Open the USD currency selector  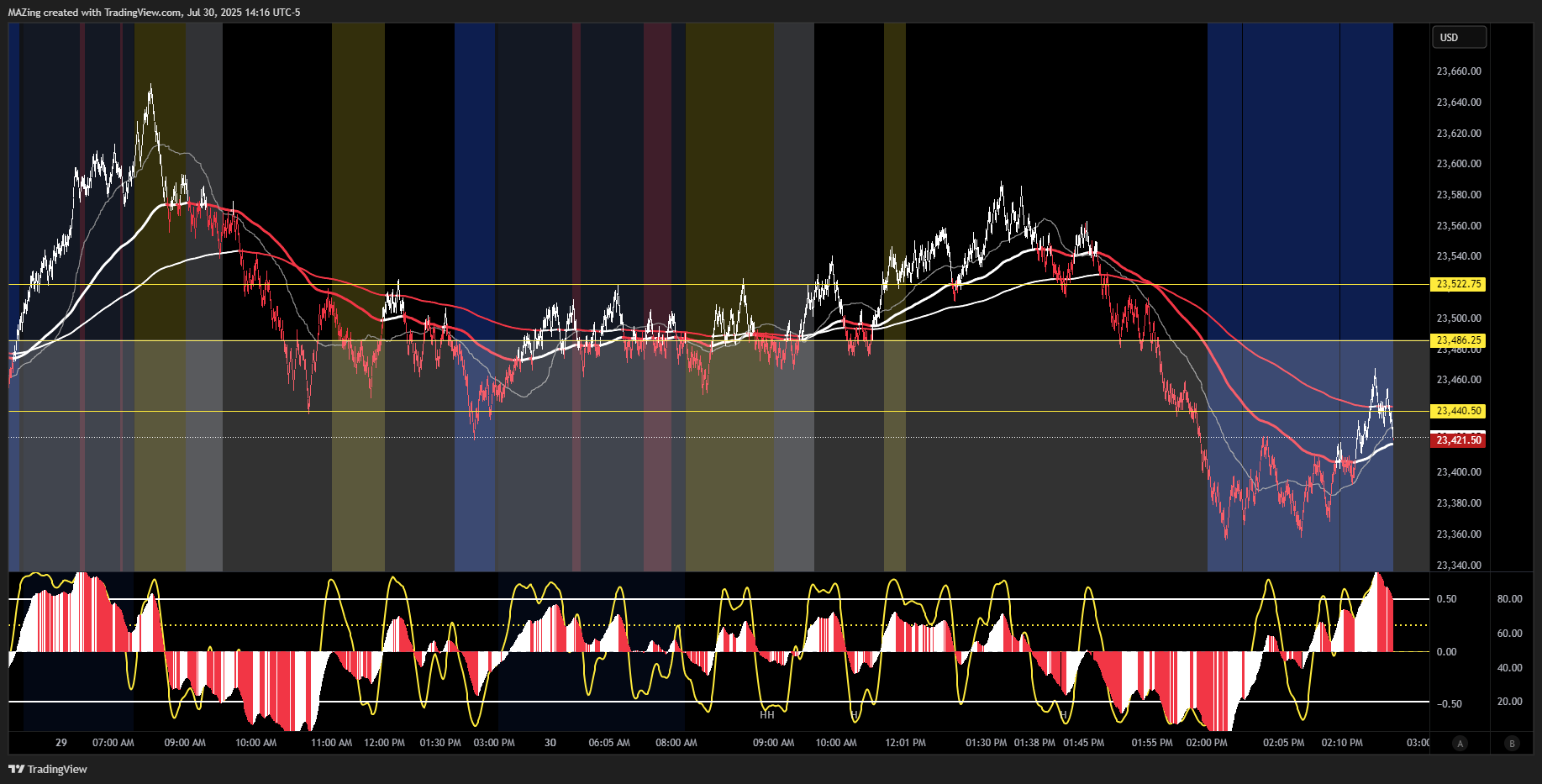(1459, 37)
